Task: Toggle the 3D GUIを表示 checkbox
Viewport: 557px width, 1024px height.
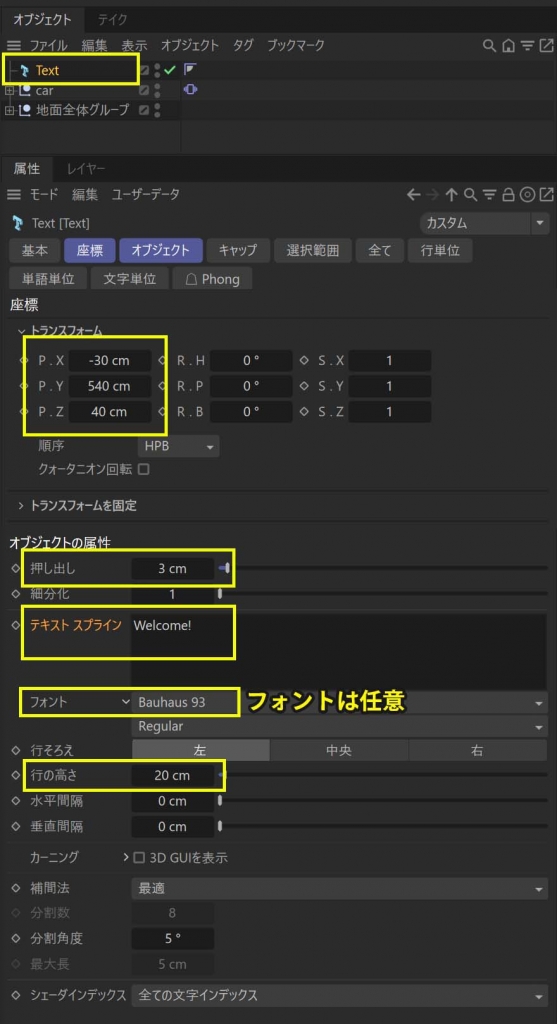Action: pyautogui.click(x=138, y=857)
